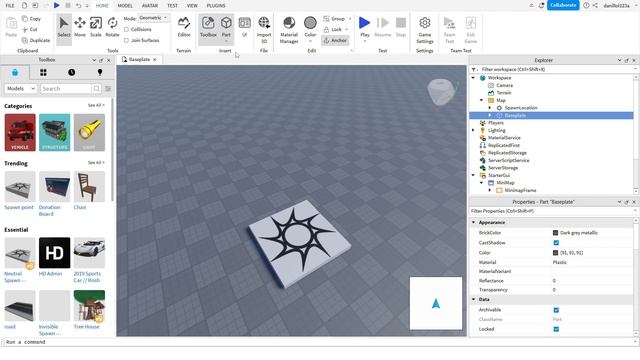
Task: Click the Stop test button
Action: coord(401,28)
